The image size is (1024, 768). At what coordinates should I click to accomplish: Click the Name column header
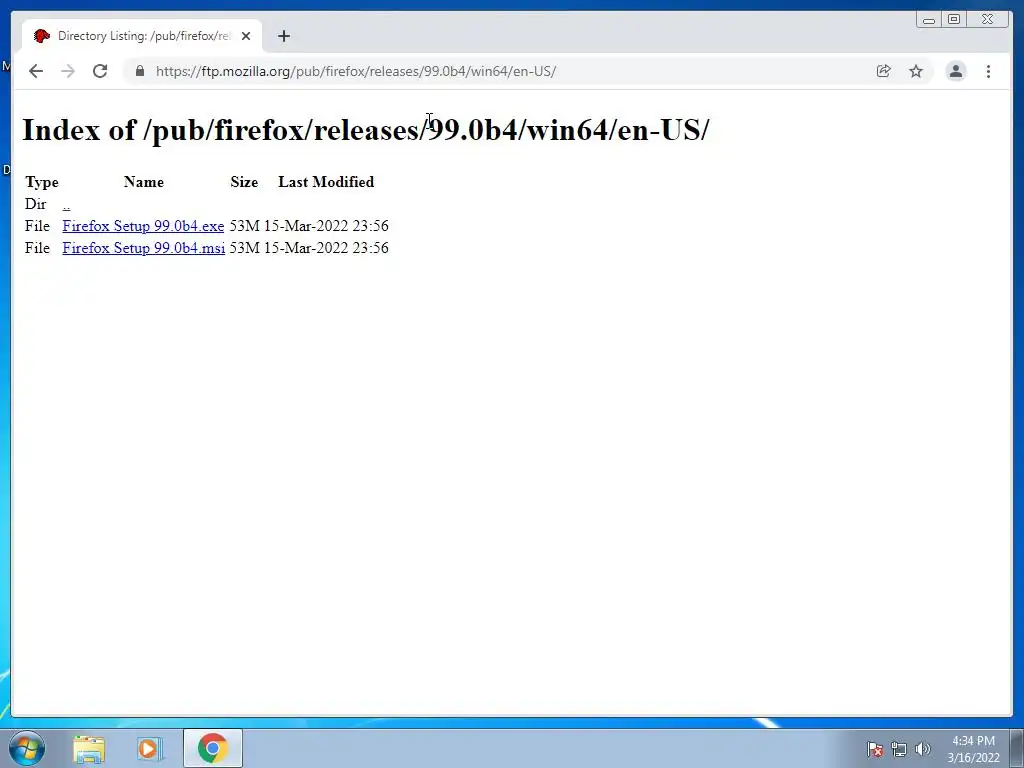point(144,182)
